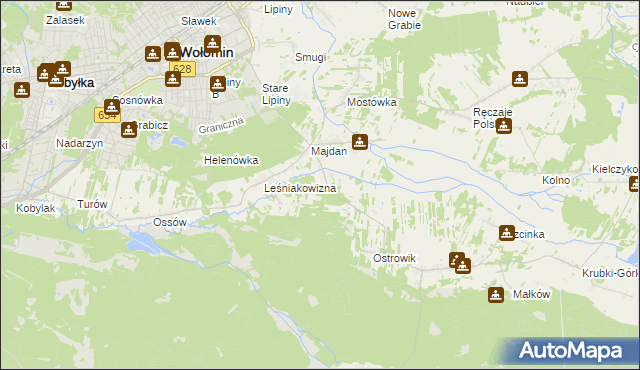Click the lone POI marker near 'reta' label
Image resolution: width=640 pixels, height=370 pixels.
[22, 90]
